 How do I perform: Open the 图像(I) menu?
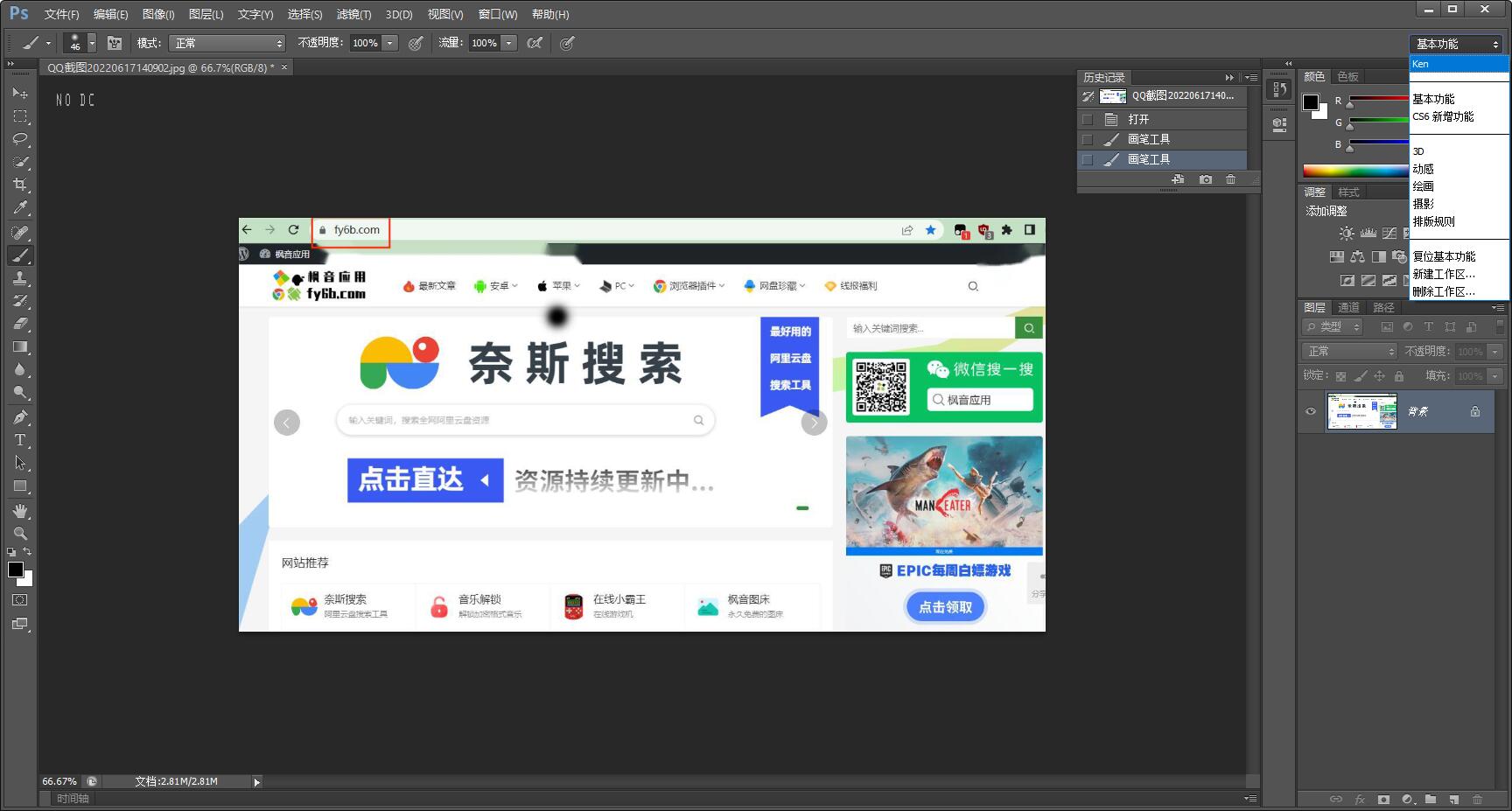[x=158, y=14]
